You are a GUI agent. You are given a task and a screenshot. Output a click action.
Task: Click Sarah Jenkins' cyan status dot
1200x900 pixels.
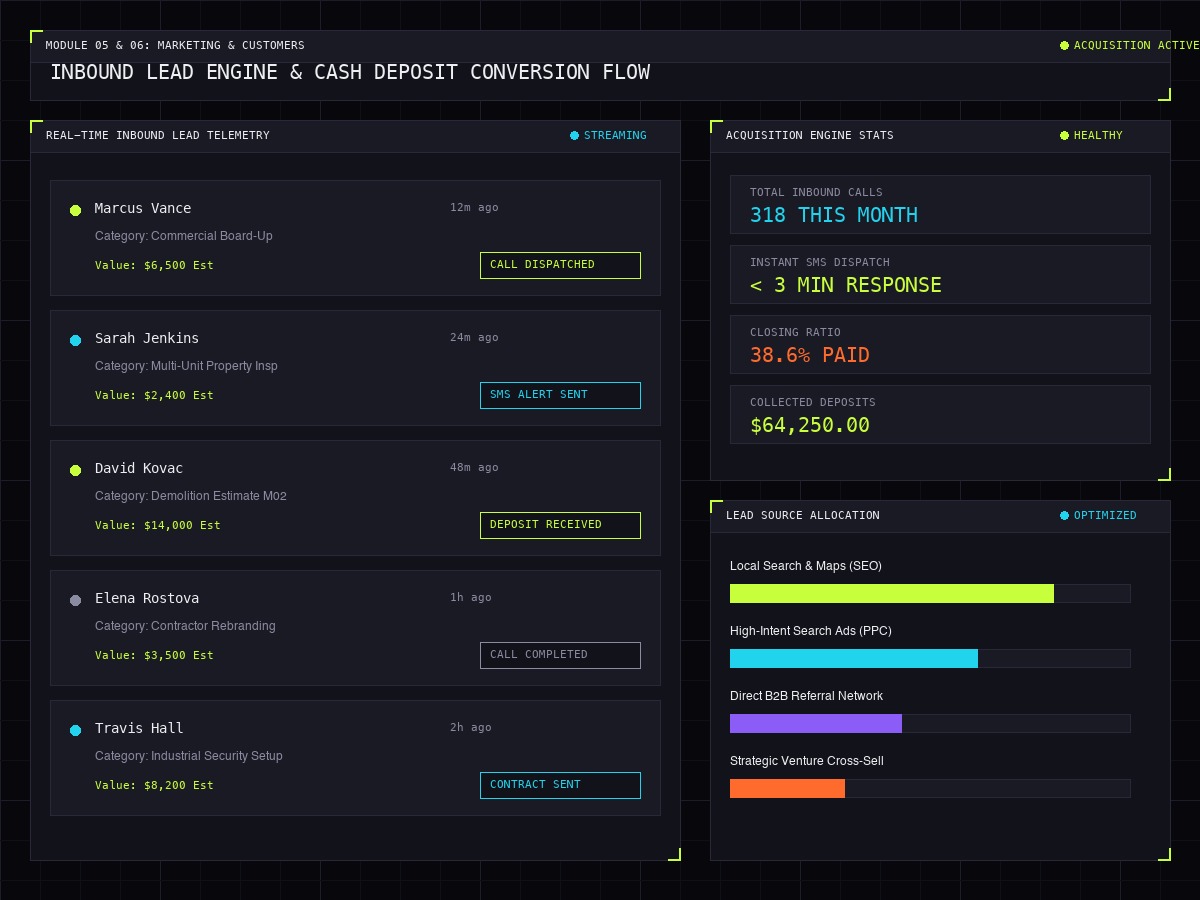click(x=75, y=340)
